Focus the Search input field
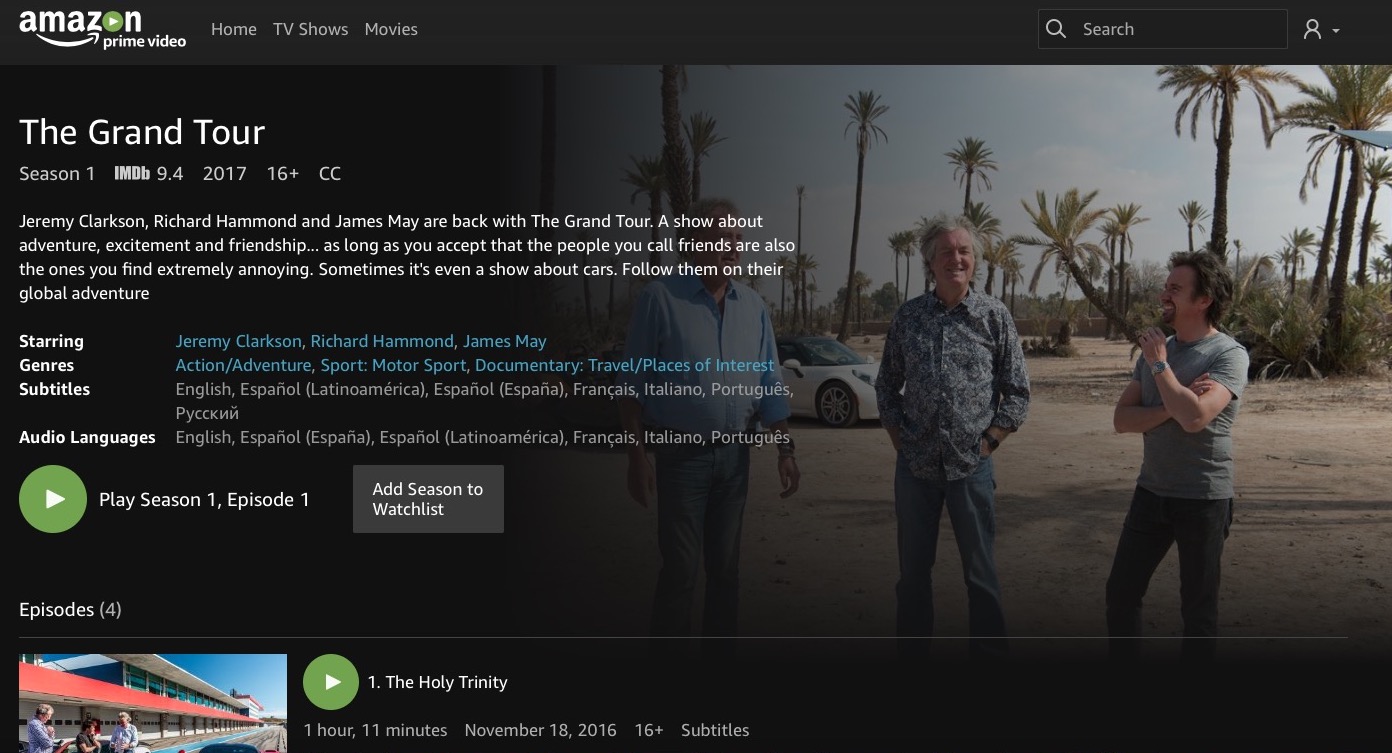The width and height of the screenshot is (1392, 753). point(1163,29)
